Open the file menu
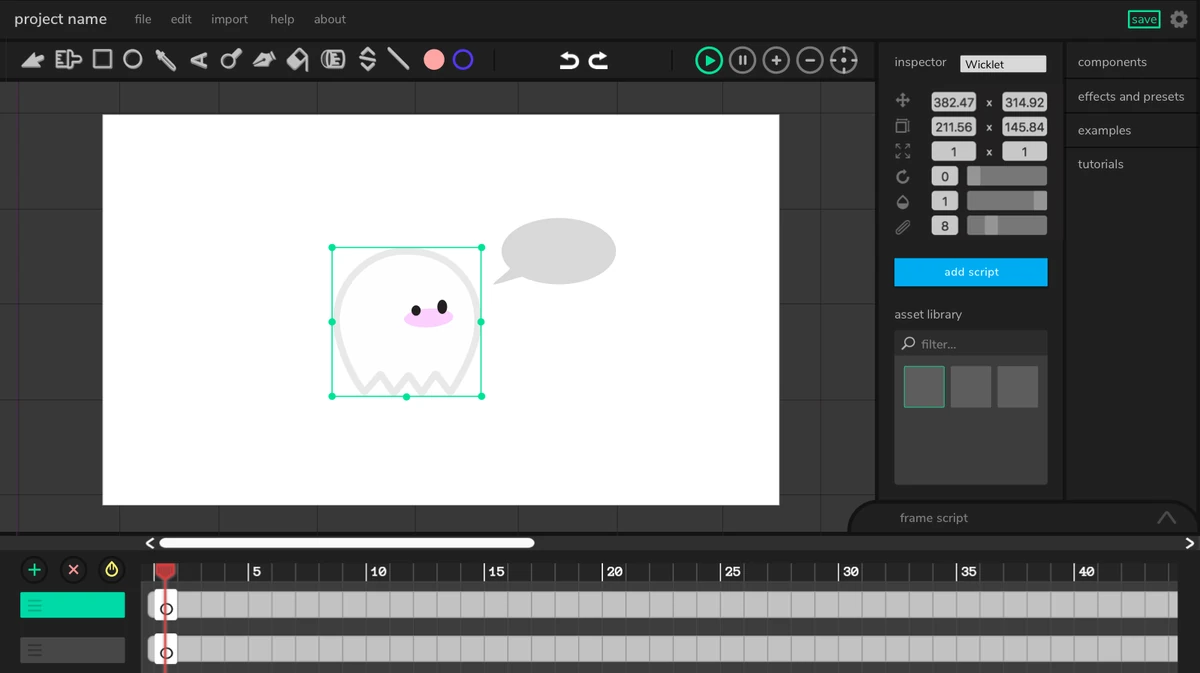 tap(143, 19)
